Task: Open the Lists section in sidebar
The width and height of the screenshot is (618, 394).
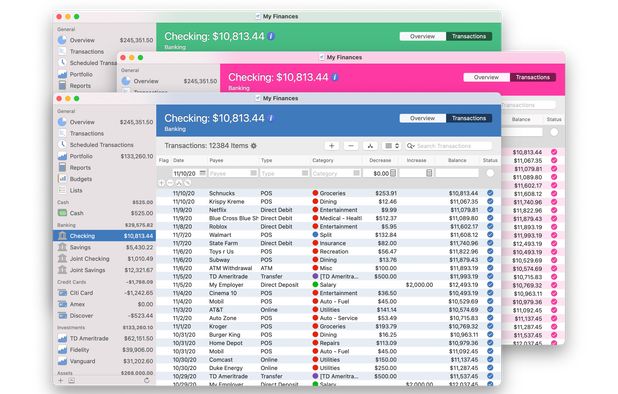Action: pos(105,190)
